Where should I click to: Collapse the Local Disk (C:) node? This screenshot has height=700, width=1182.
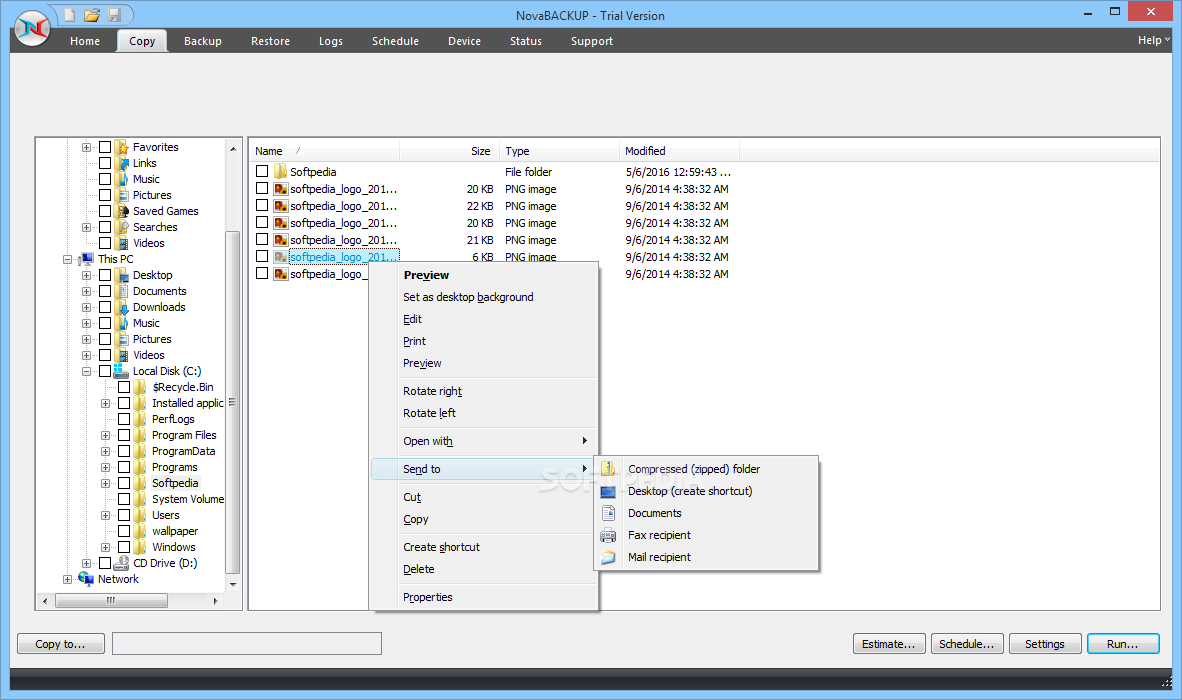87,371
